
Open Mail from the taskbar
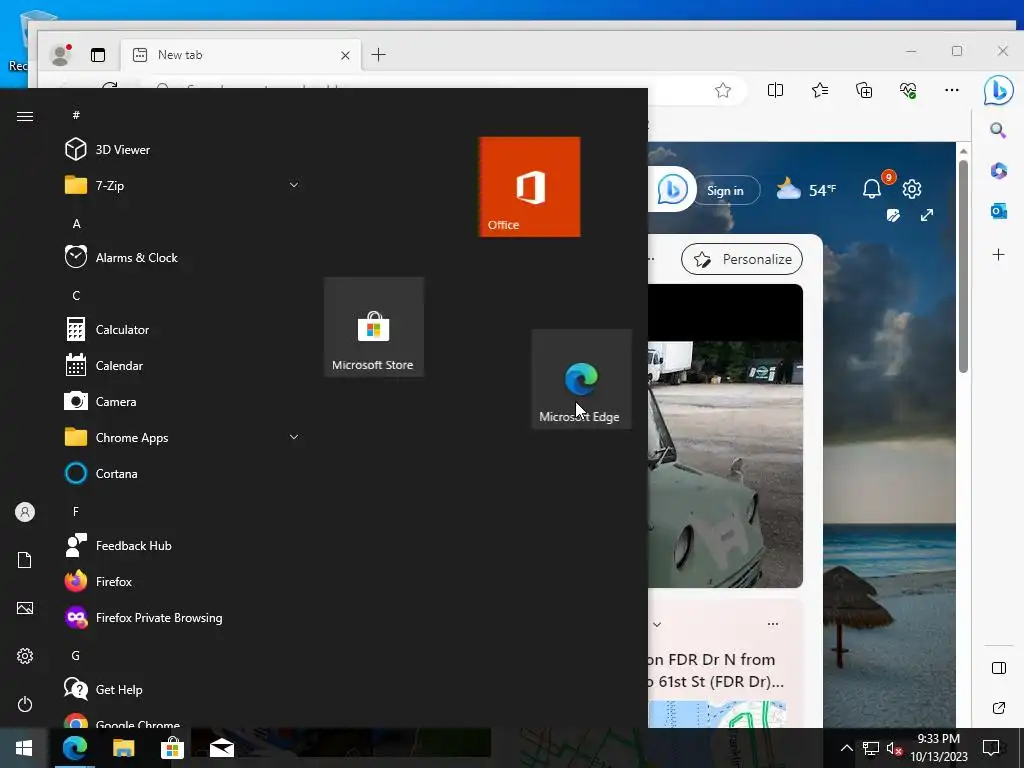click(222, 748)
